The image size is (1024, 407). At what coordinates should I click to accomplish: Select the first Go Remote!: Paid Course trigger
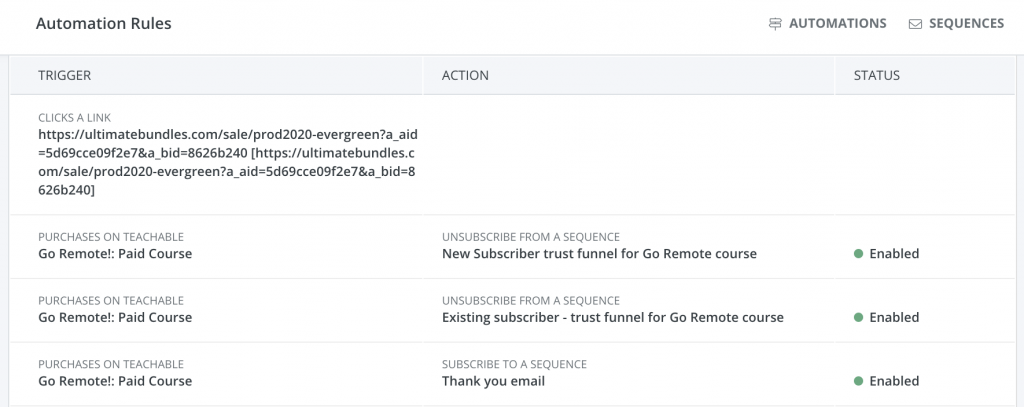pos(115,254)
